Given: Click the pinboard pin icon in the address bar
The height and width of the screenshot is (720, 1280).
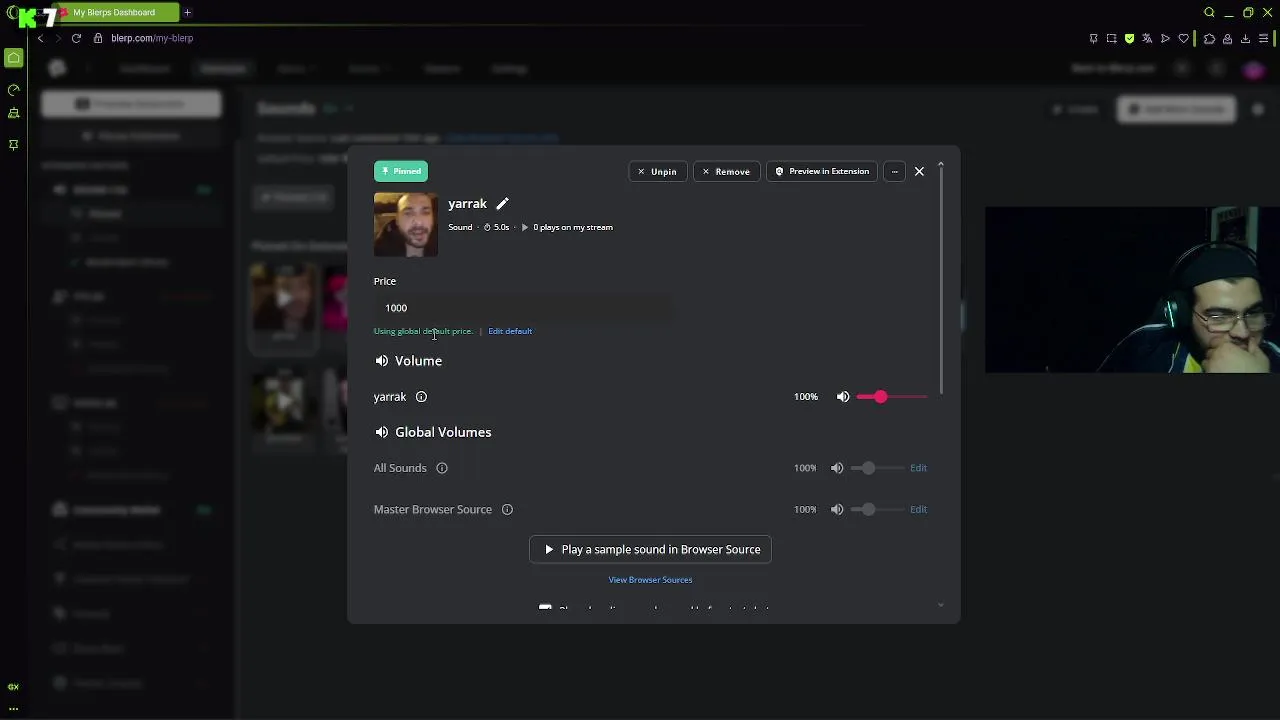Looking at the screenshot, I should (x=1093, y=39).
